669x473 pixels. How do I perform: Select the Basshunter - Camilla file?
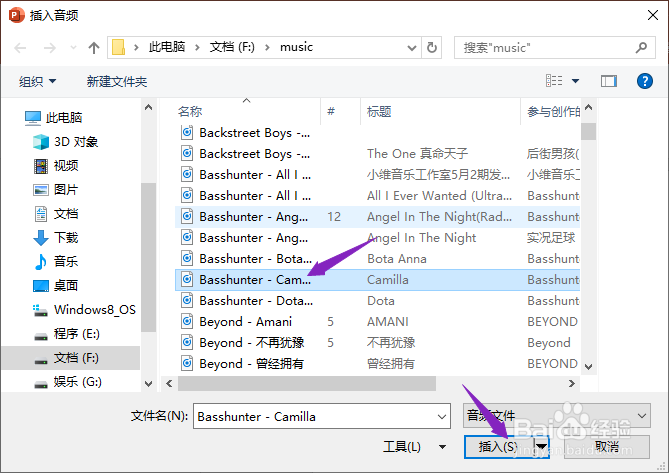pos(377,280)
